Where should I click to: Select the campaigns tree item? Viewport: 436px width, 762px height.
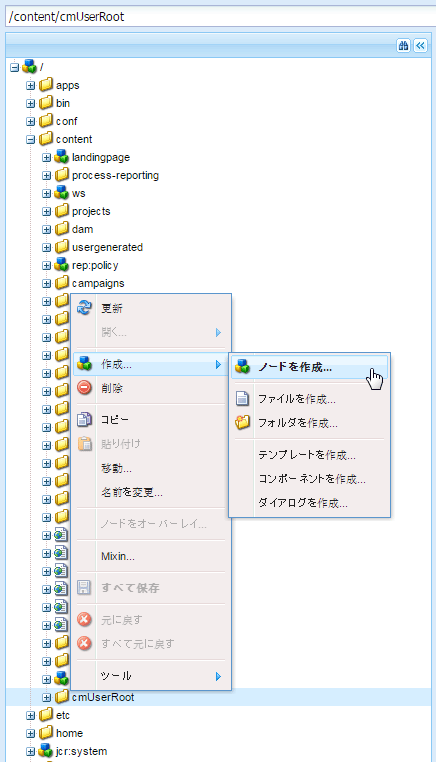click(x=98, y=283)
